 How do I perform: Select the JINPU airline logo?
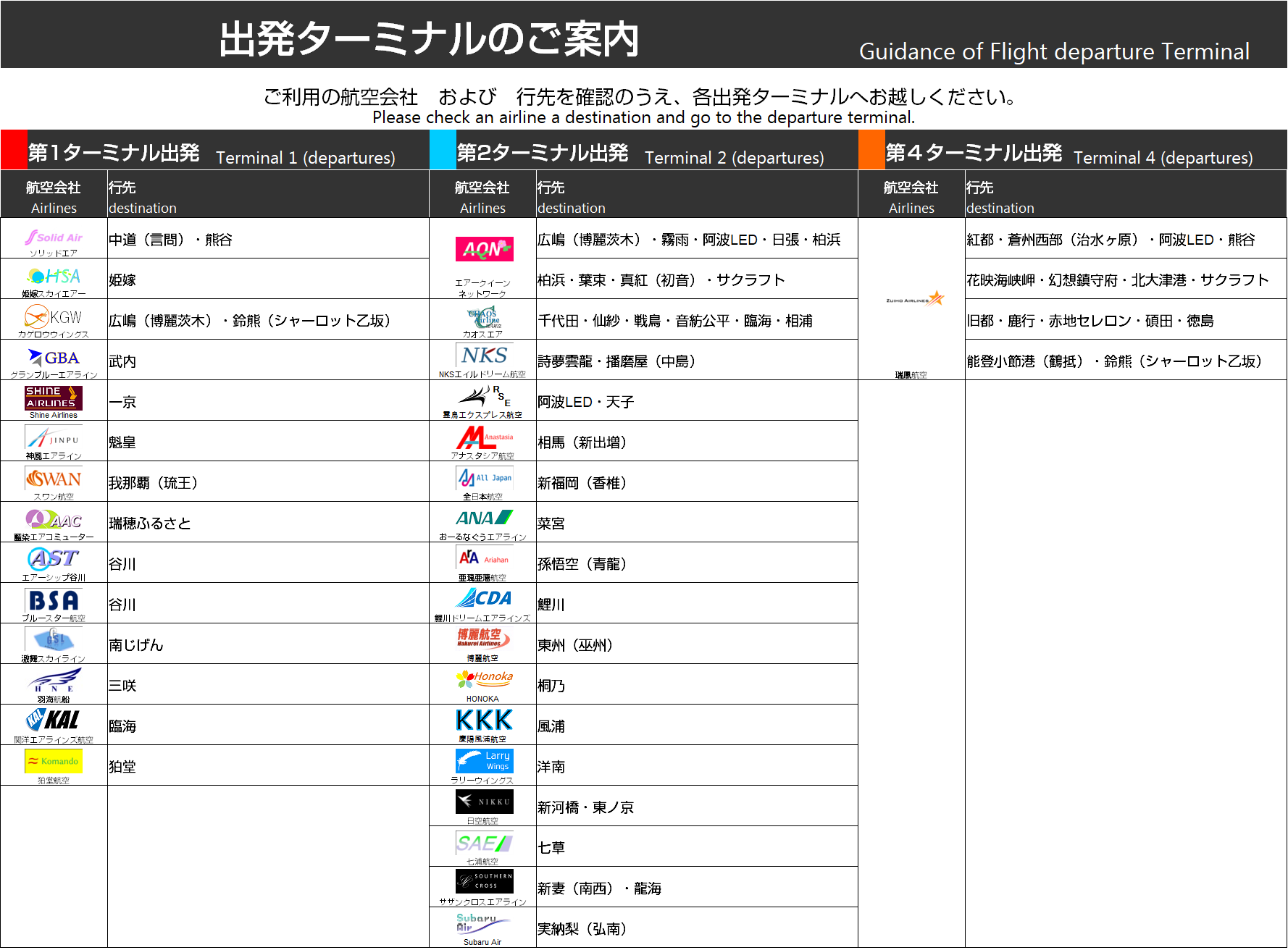click(x=54, y=438)
